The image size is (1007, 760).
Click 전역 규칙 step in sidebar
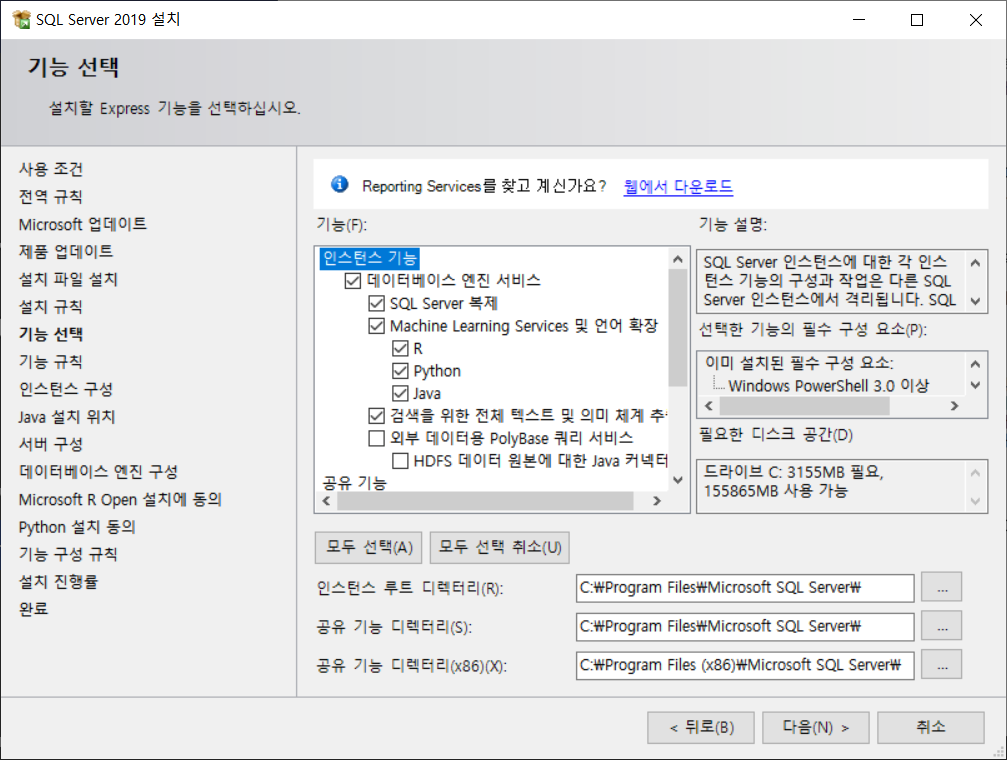tap(51, 197)
